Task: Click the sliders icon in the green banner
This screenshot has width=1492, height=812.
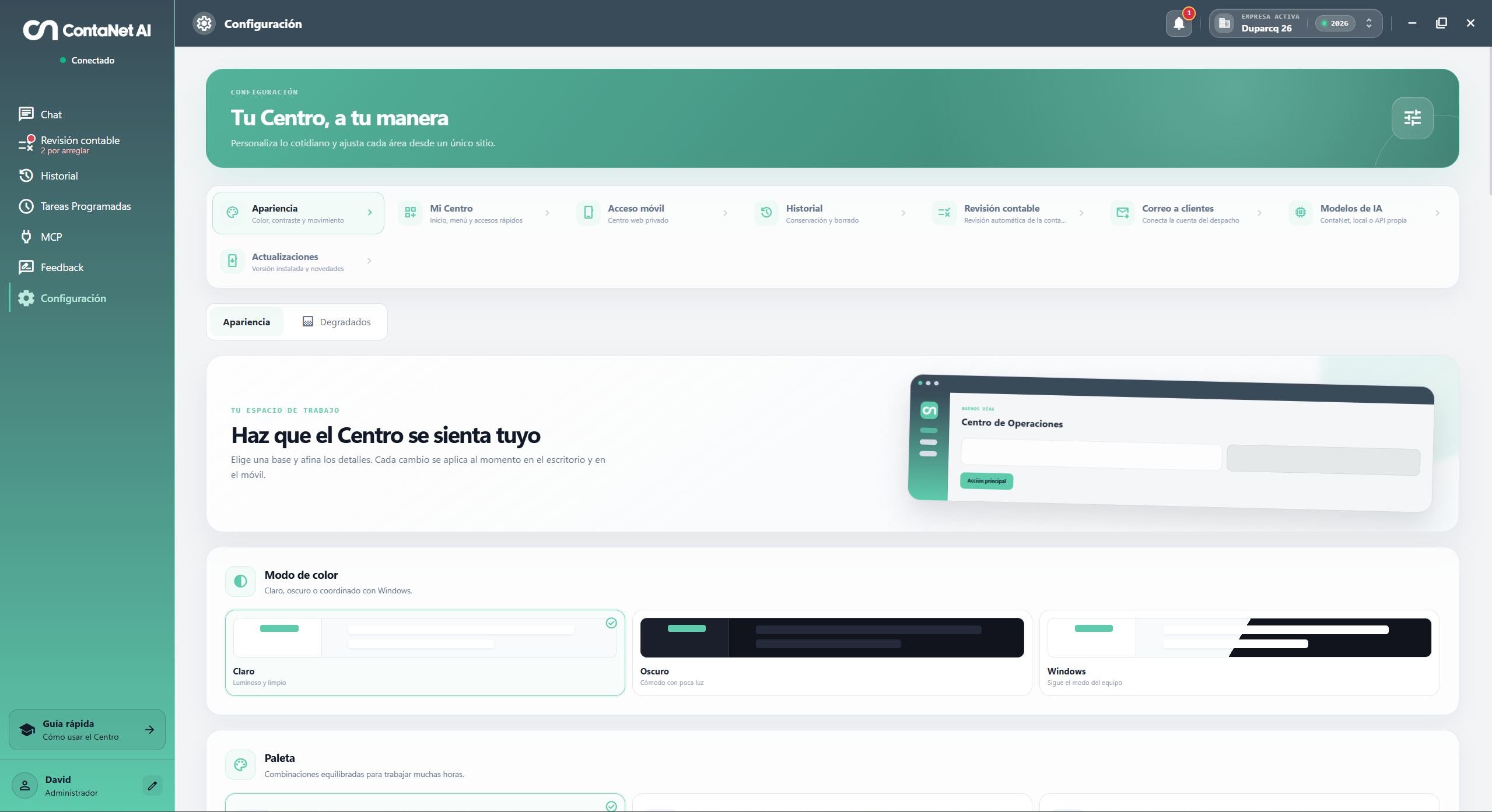Action: (1412, 118)
